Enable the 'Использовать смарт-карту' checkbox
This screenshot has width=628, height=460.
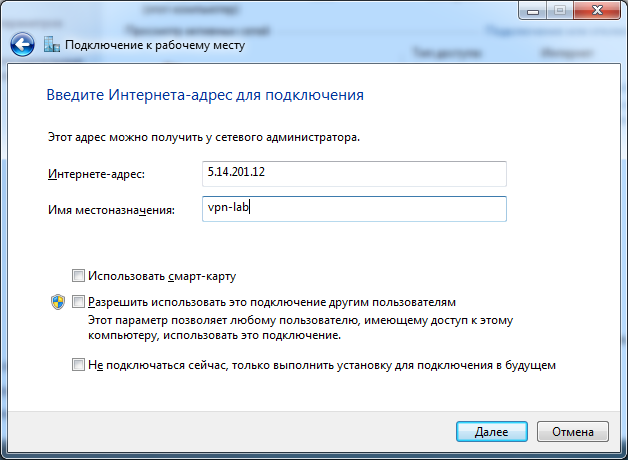click(x=79, y=275)
